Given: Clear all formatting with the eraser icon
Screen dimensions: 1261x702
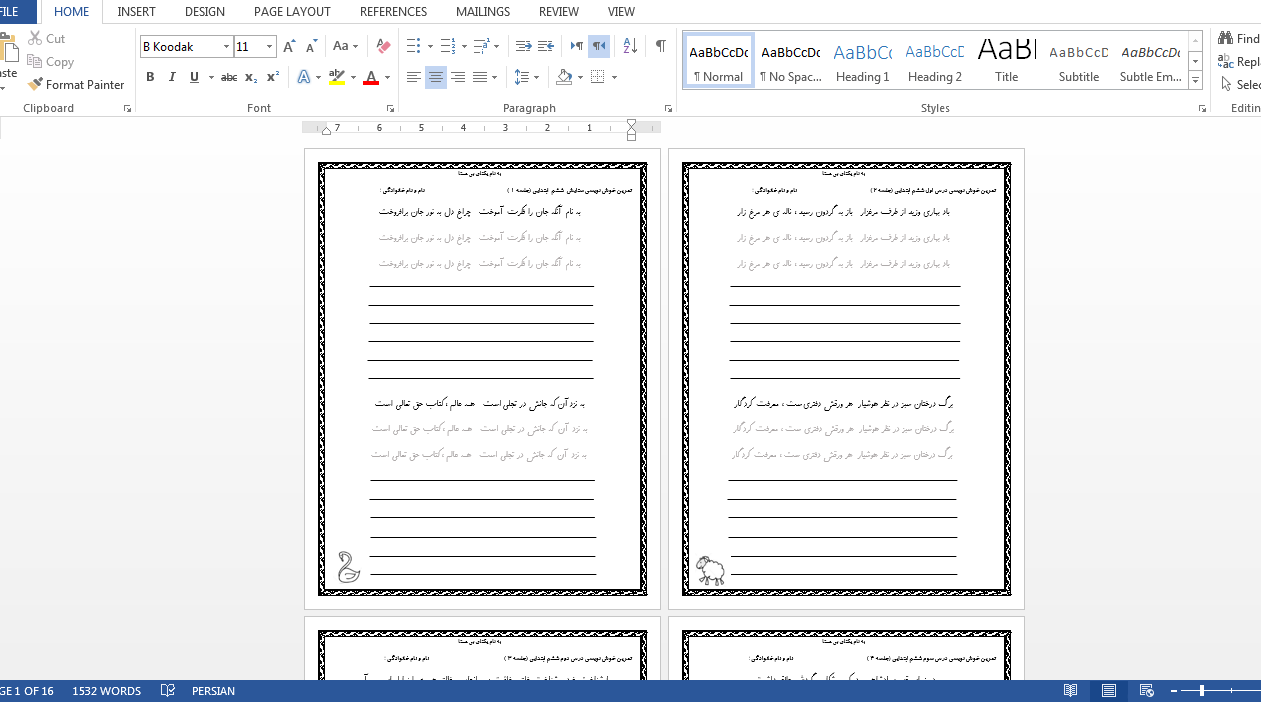Looking at the screenshot, I should pos(383,46).
